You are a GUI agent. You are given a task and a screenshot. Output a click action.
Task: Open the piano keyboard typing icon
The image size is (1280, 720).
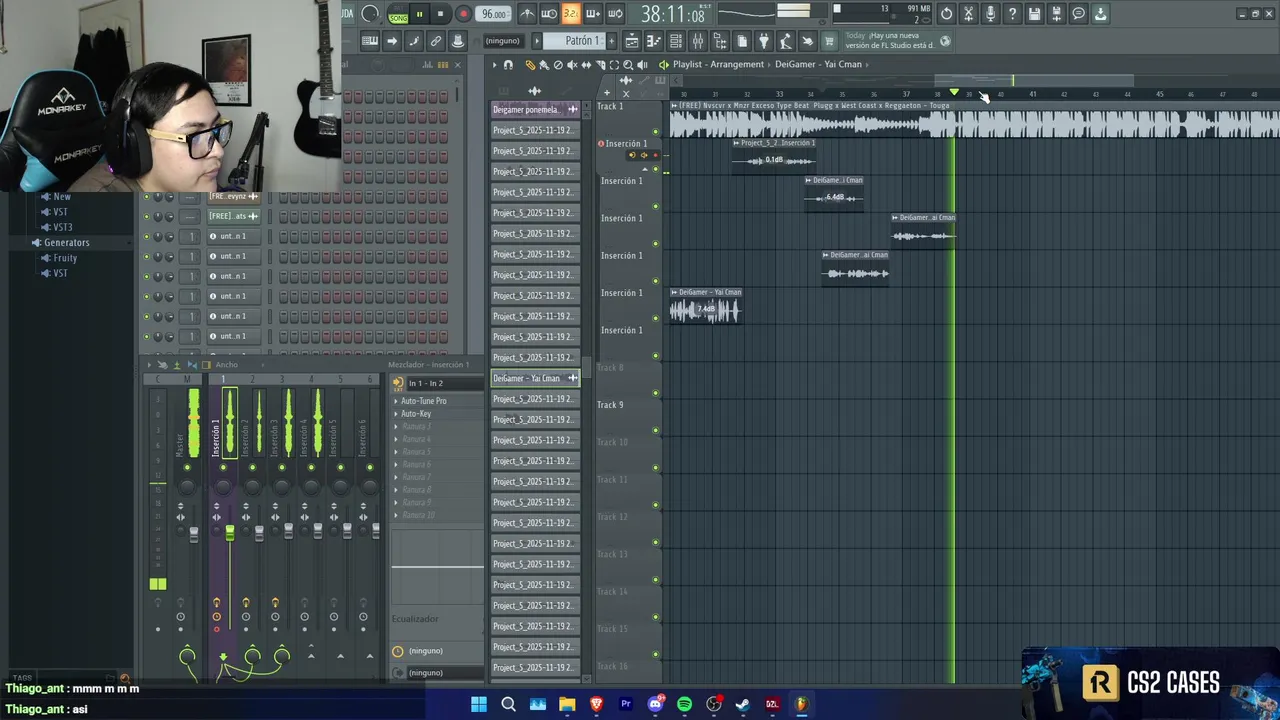pyautogui.click(x=370, y=41)
